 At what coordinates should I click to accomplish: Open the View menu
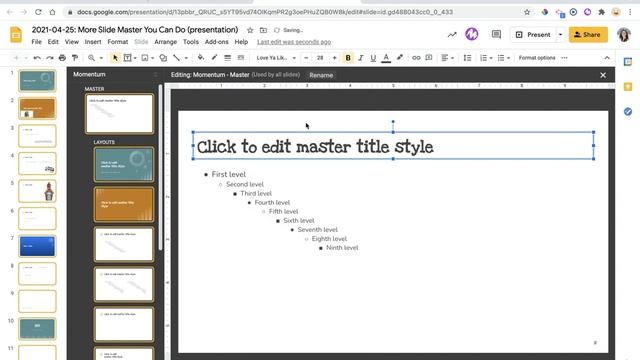(x=71, y=42)
